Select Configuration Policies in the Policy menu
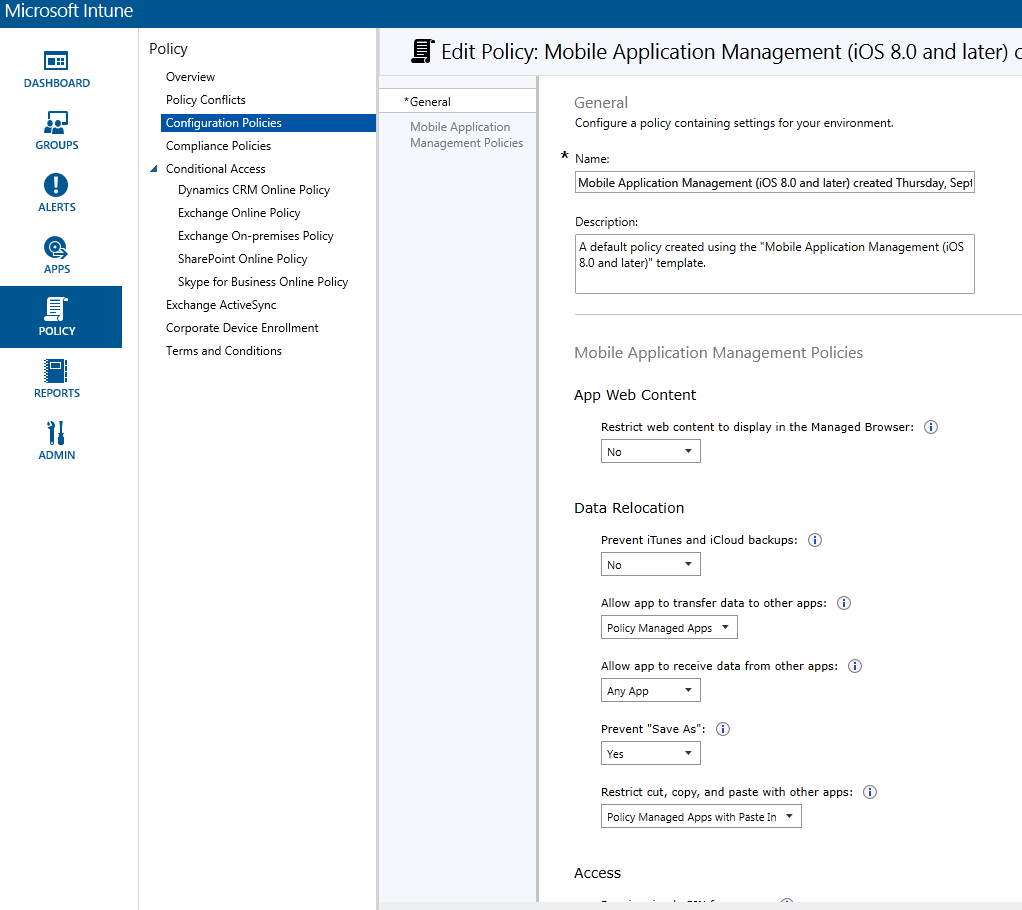The image size is (1022, 910). point(269,123)
